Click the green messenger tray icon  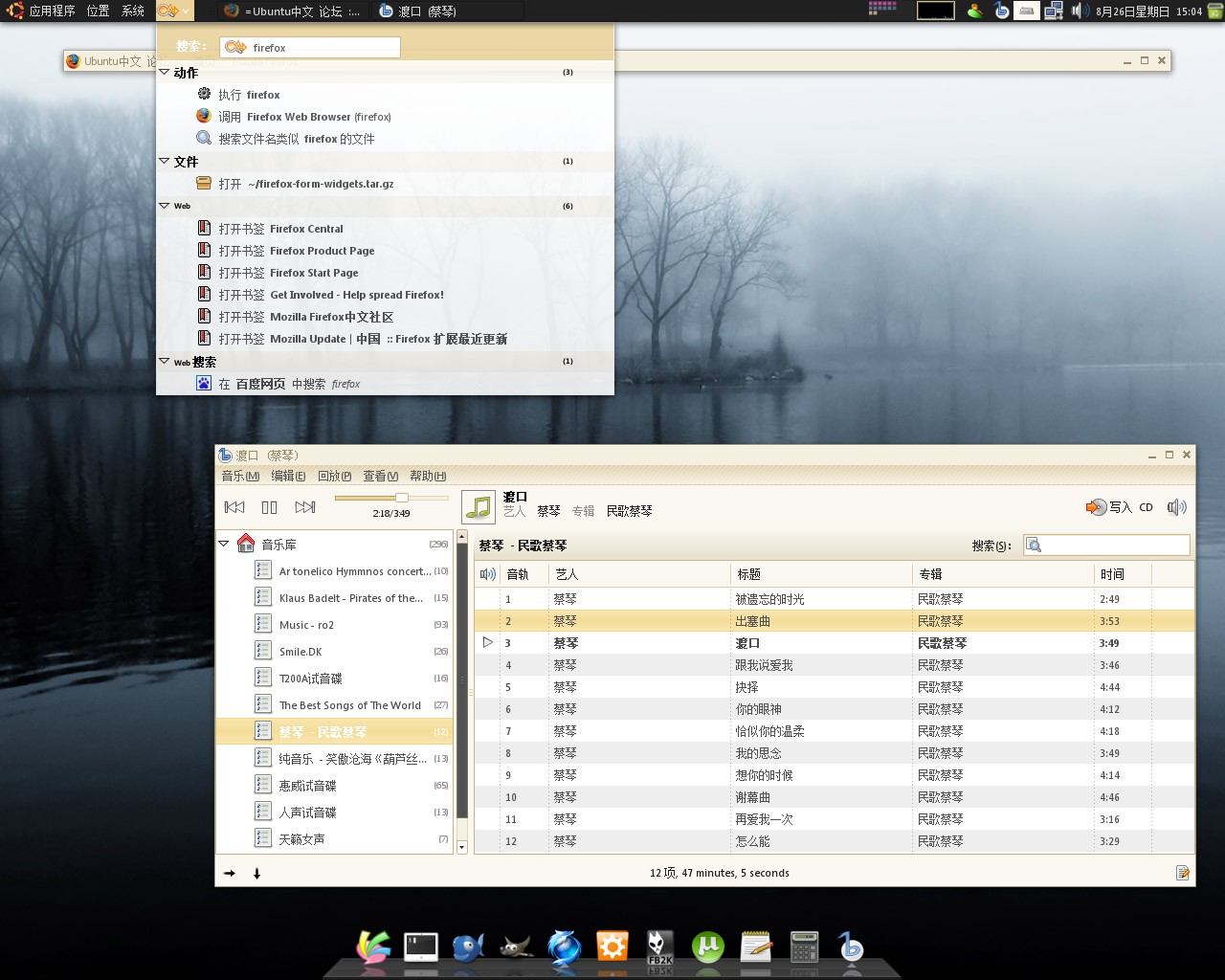pos(975,11)
